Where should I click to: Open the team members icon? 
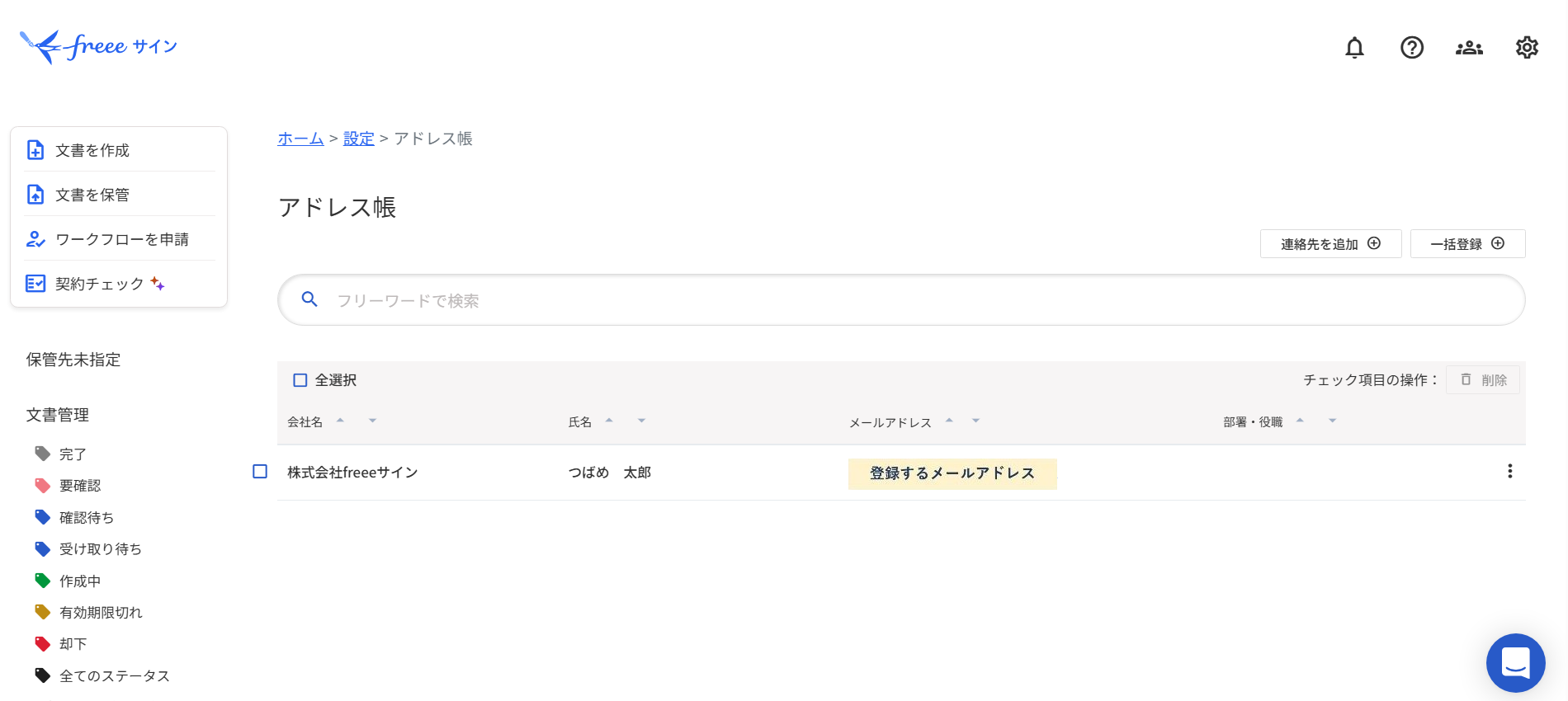pyautogui.click(x=1469, y=48)
